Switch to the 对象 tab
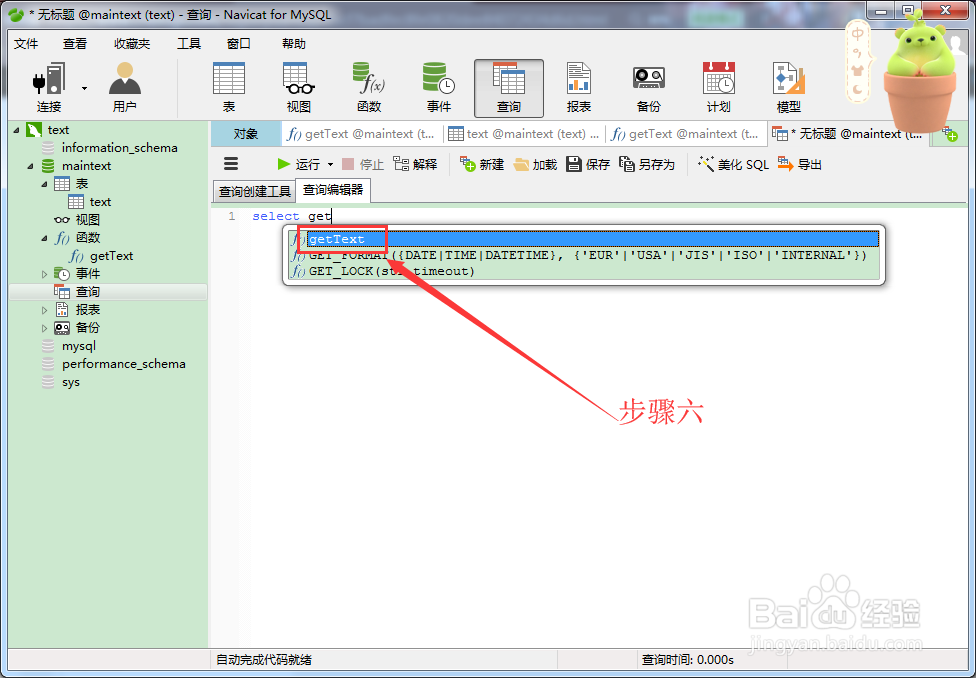This screenshot has width=976, height=678. click(x=246, y=134)
